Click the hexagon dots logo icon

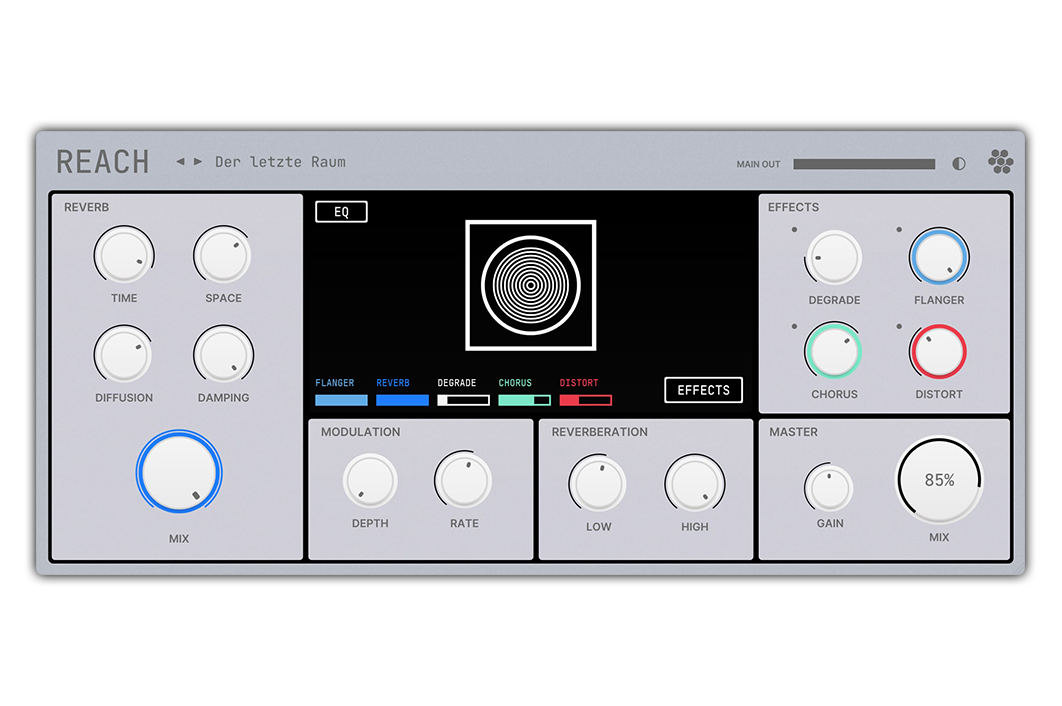point(1000,162)
